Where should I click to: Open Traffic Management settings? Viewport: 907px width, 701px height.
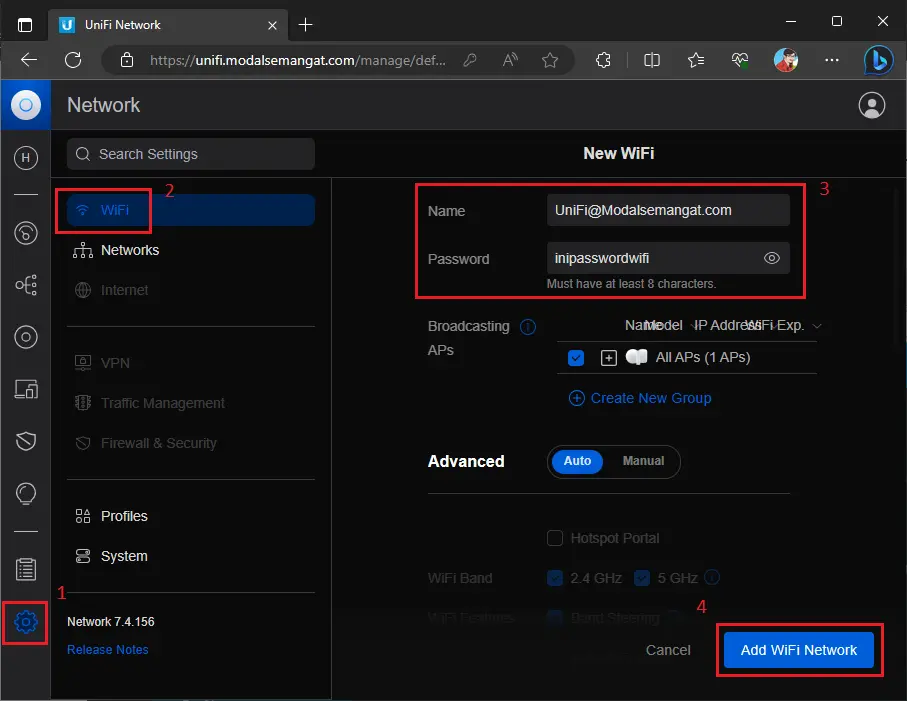click(191, 403)
